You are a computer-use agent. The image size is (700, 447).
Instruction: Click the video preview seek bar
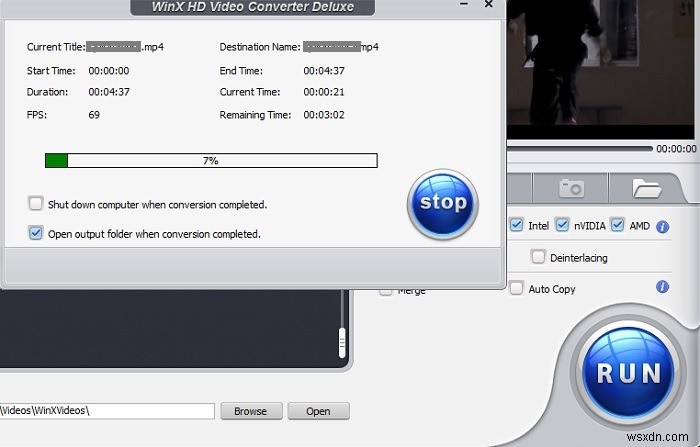[x=579, y=149]
